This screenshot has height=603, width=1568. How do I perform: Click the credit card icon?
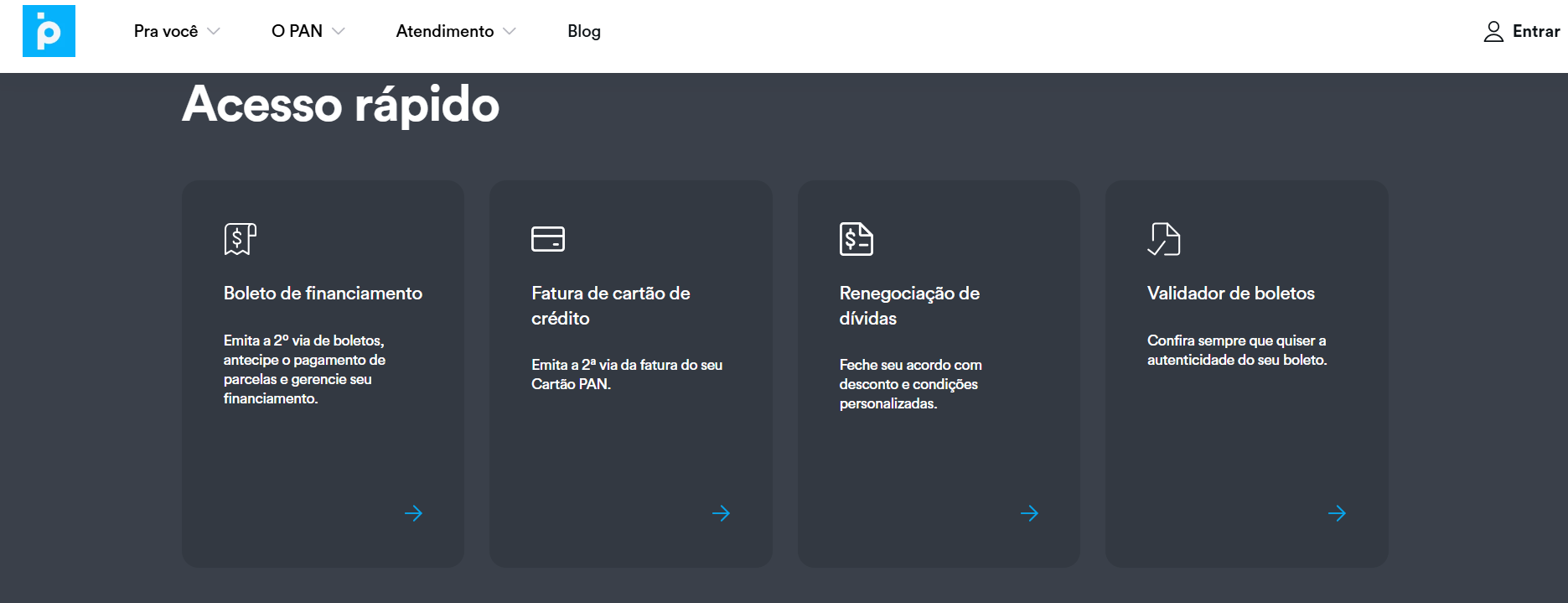[x=548, y=239]
